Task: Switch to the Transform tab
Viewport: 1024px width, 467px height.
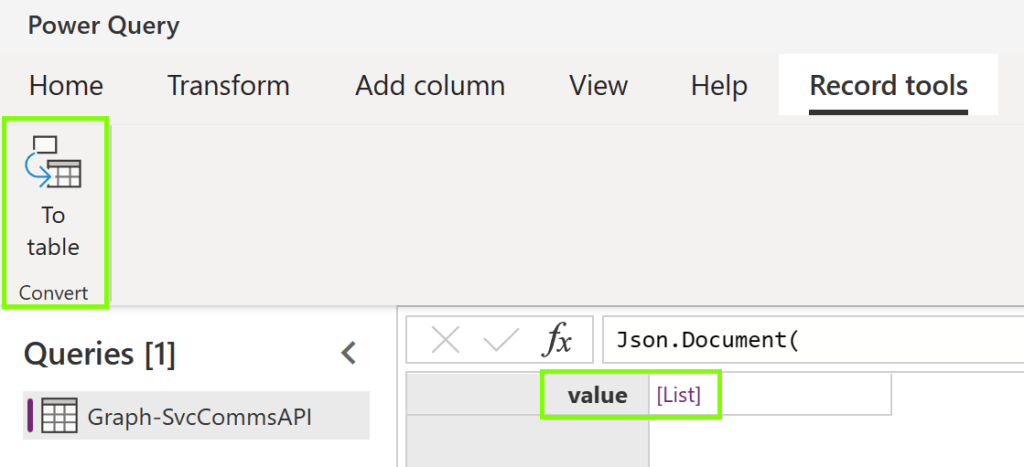Action: pyautogui.click(x=228, y=86)
